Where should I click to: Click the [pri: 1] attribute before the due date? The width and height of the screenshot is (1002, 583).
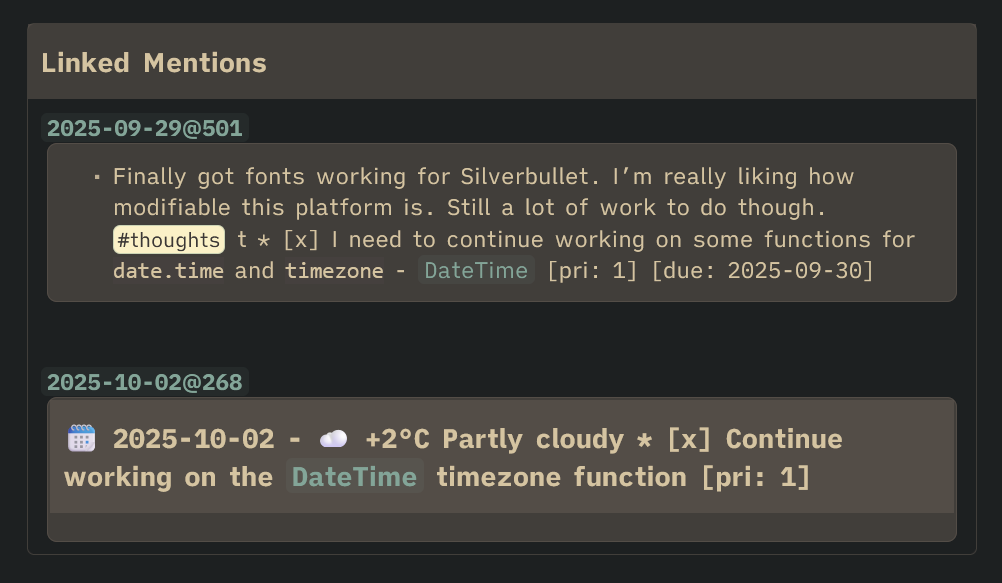tap(591, 271)
